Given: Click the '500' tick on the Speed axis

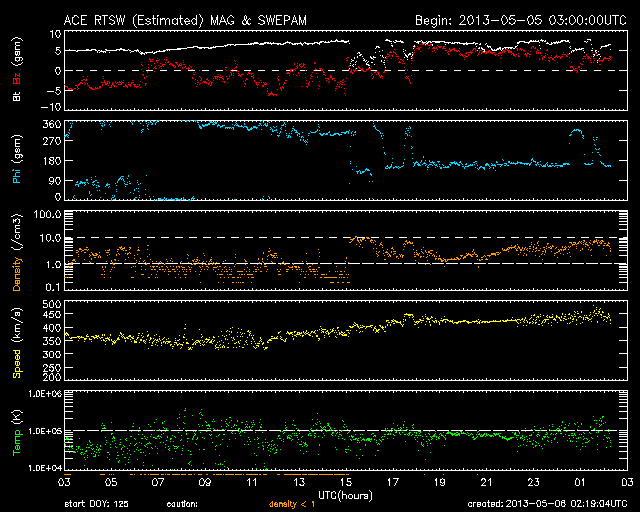Looking at the screenshot, I should 53,304.
